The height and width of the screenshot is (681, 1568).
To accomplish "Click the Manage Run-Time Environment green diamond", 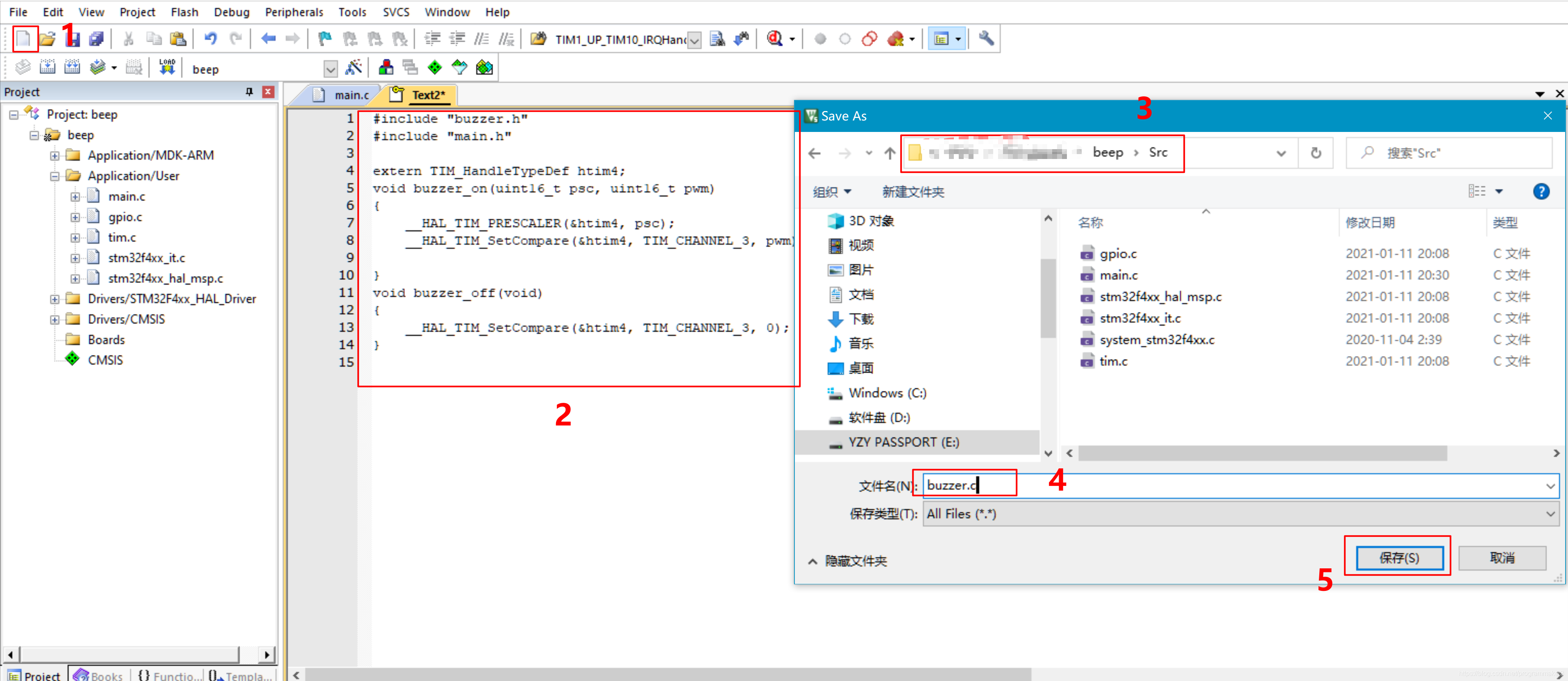I will tap(435, 68).
